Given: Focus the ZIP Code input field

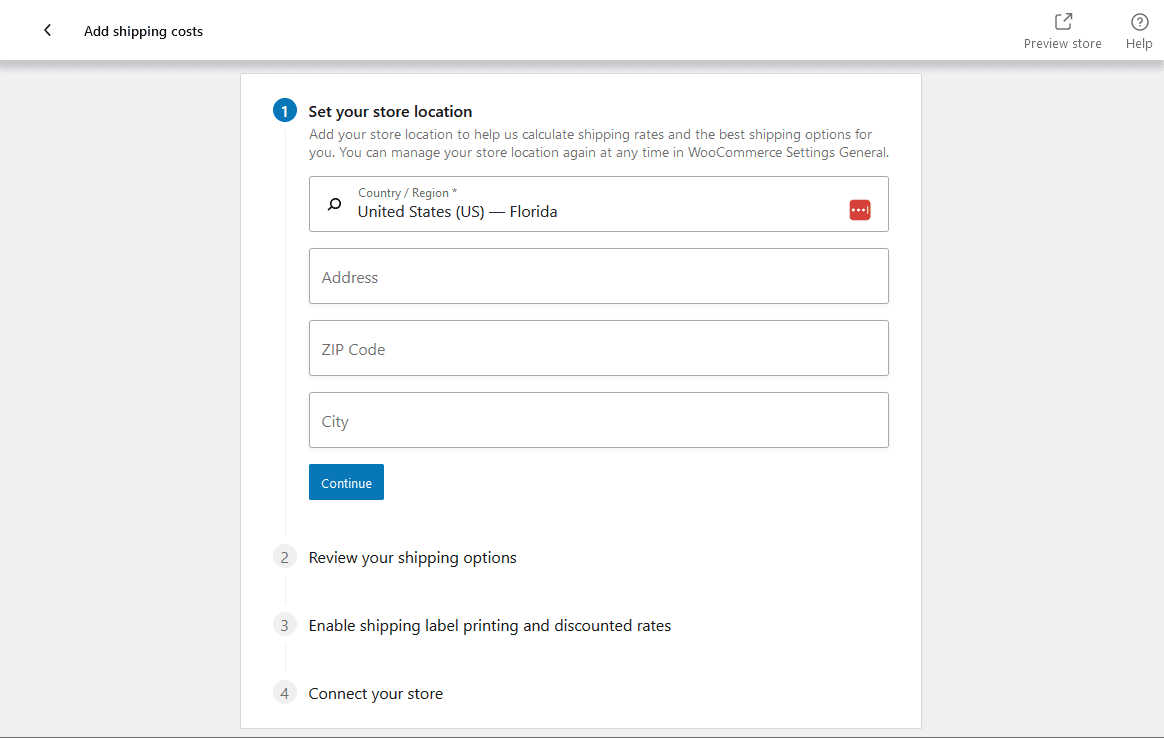Looking at the screenshot, I should tap(598, 348).
